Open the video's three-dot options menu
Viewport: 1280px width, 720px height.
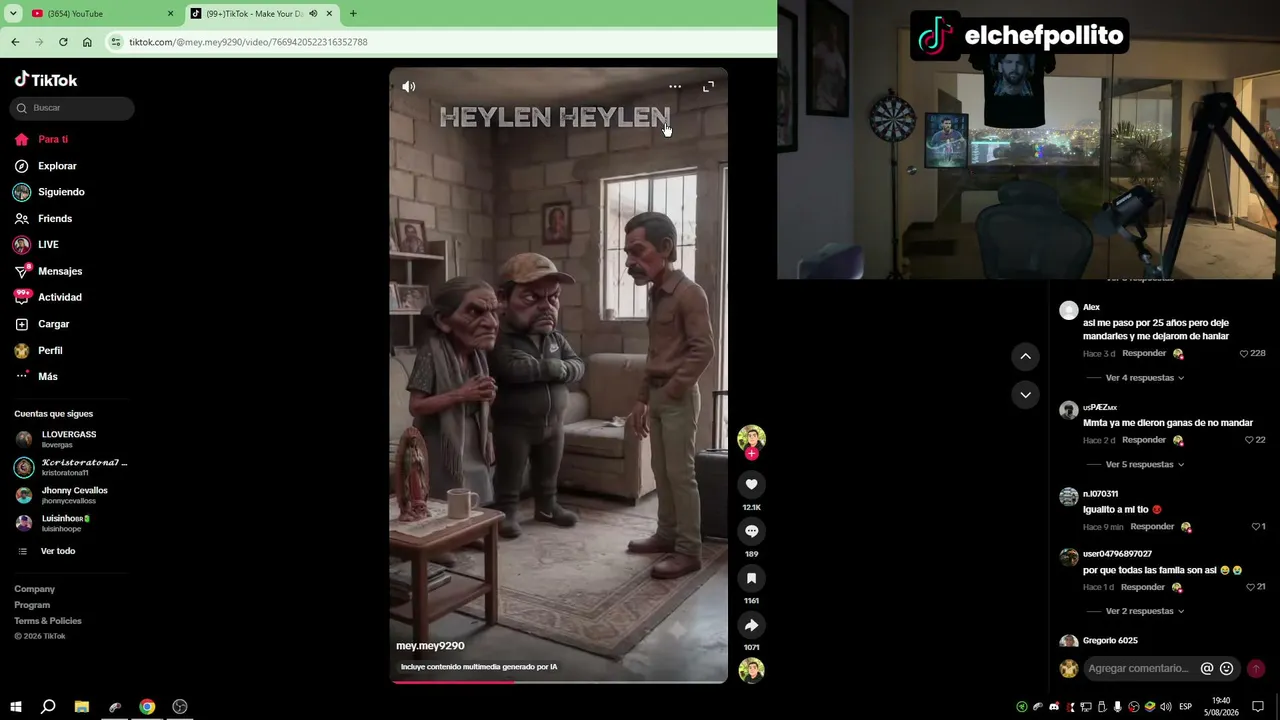675,87
